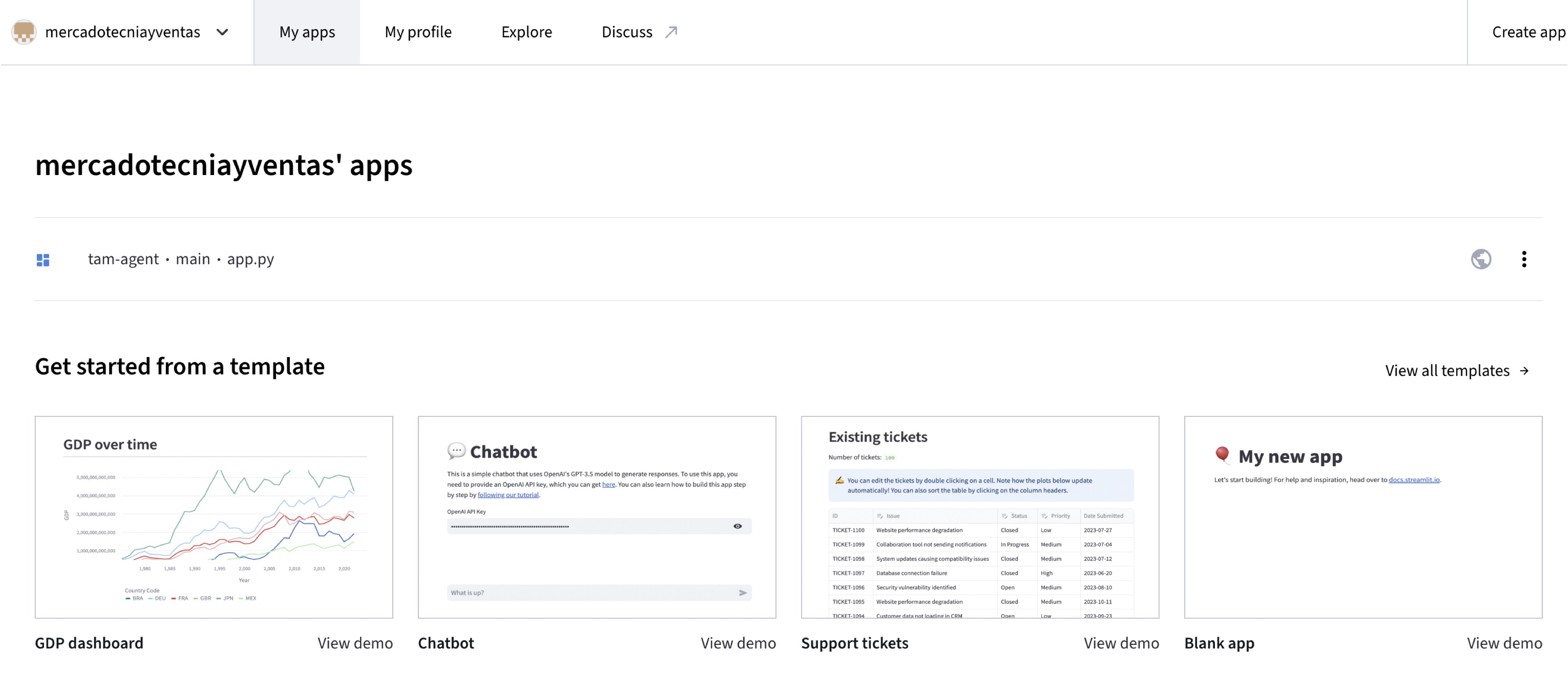Go to the Explore tab
This screenshot has height=674, width=1568.
[526, 32]
